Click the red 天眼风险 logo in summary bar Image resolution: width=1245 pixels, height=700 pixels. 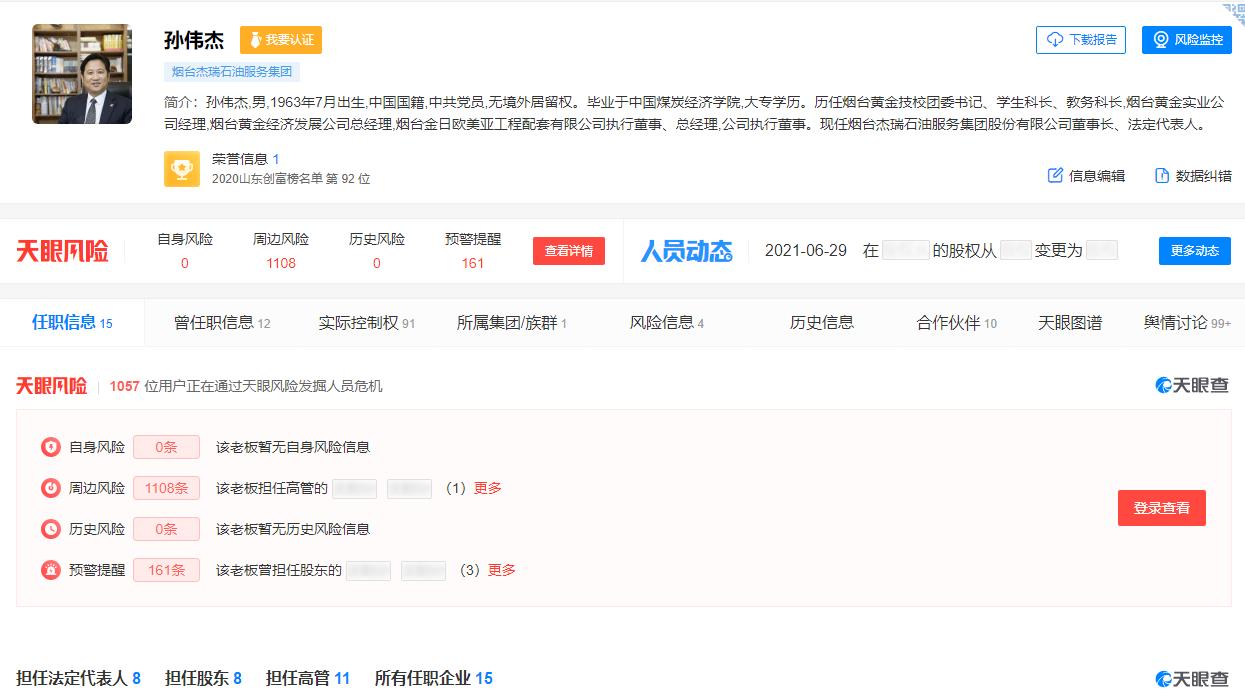point(62,251)
